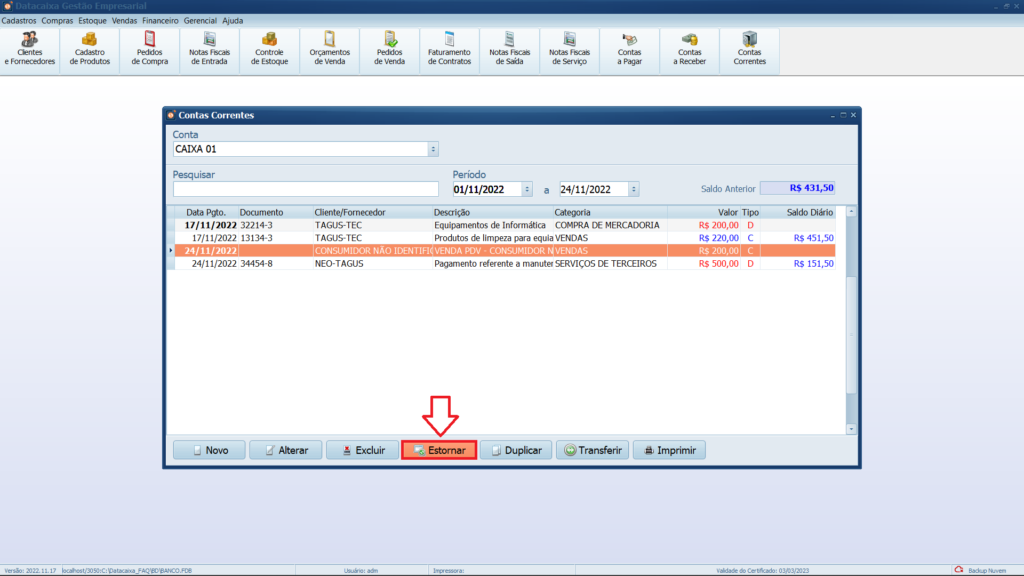Viewport: 1024px width, 576px height.
Task: Click the Estornar button
Action: pos(439,450)
